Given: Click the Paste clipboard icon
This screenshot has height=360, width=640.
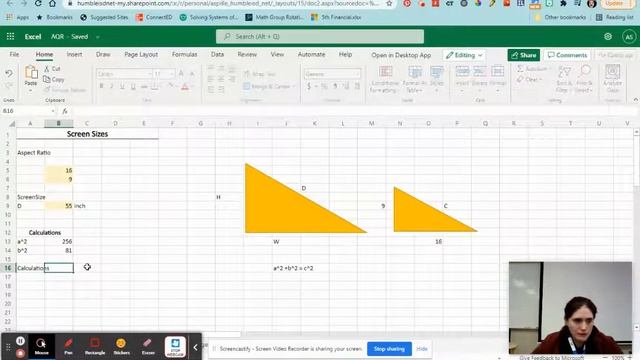Looking at the screenshot, I should pos(31,73).
